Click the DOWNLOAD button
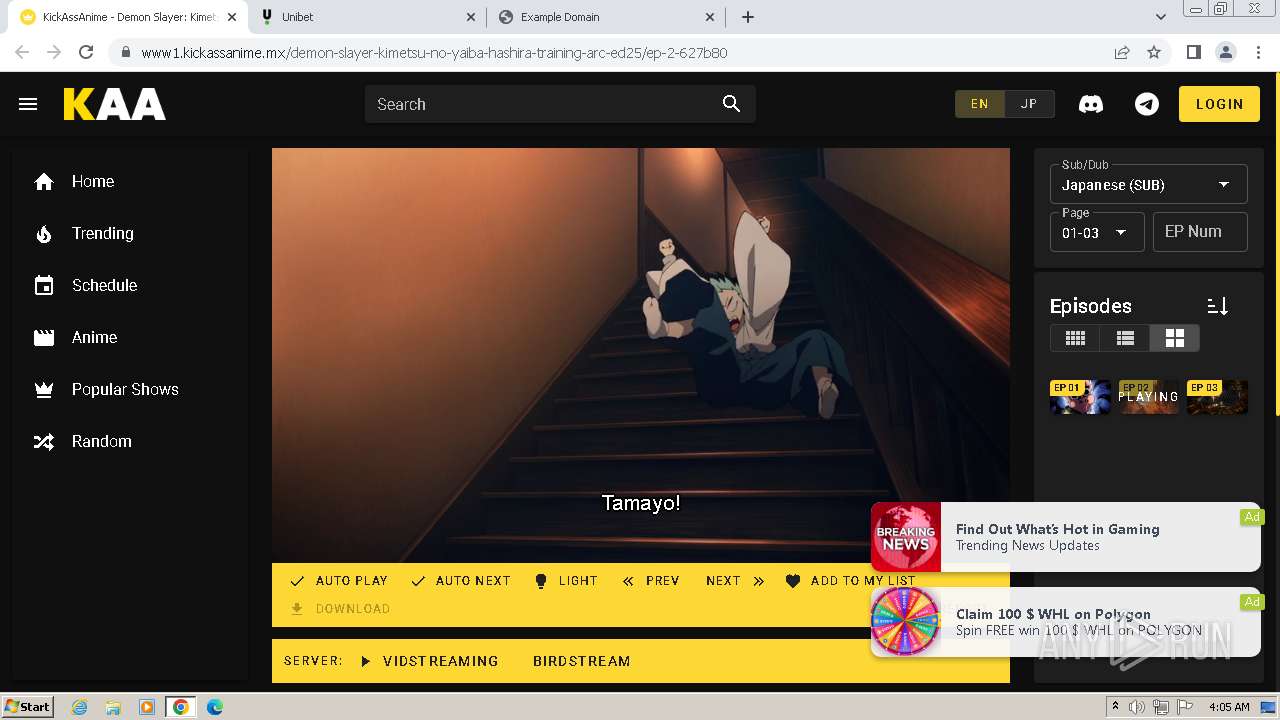This screenshot has height=720, width=1280. point(340,609)
